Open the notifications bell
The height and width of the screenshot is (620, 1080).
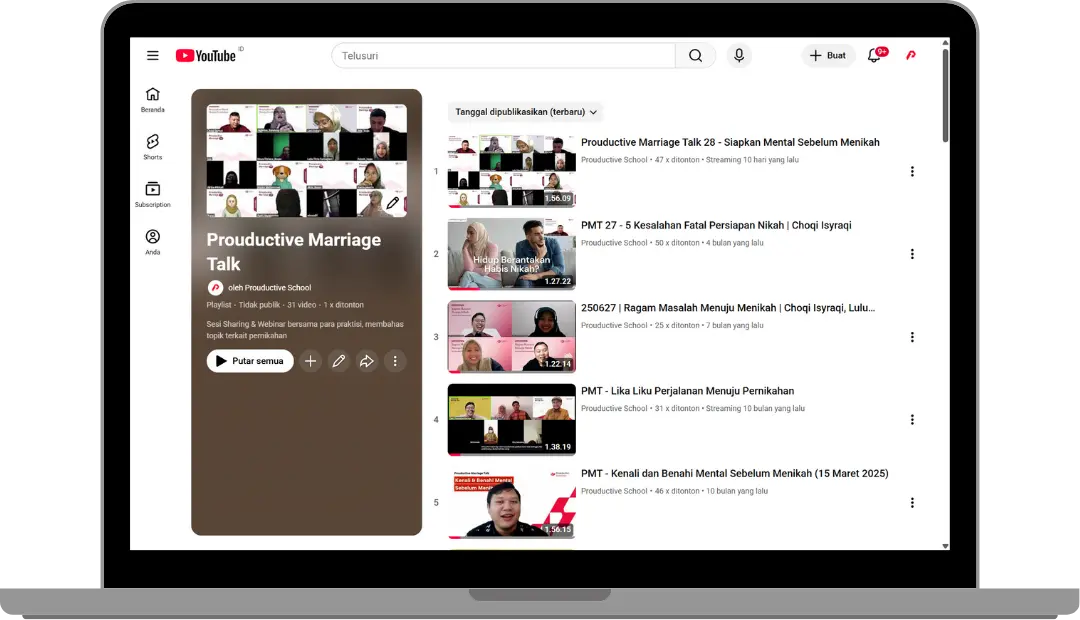tap(874, 56)
